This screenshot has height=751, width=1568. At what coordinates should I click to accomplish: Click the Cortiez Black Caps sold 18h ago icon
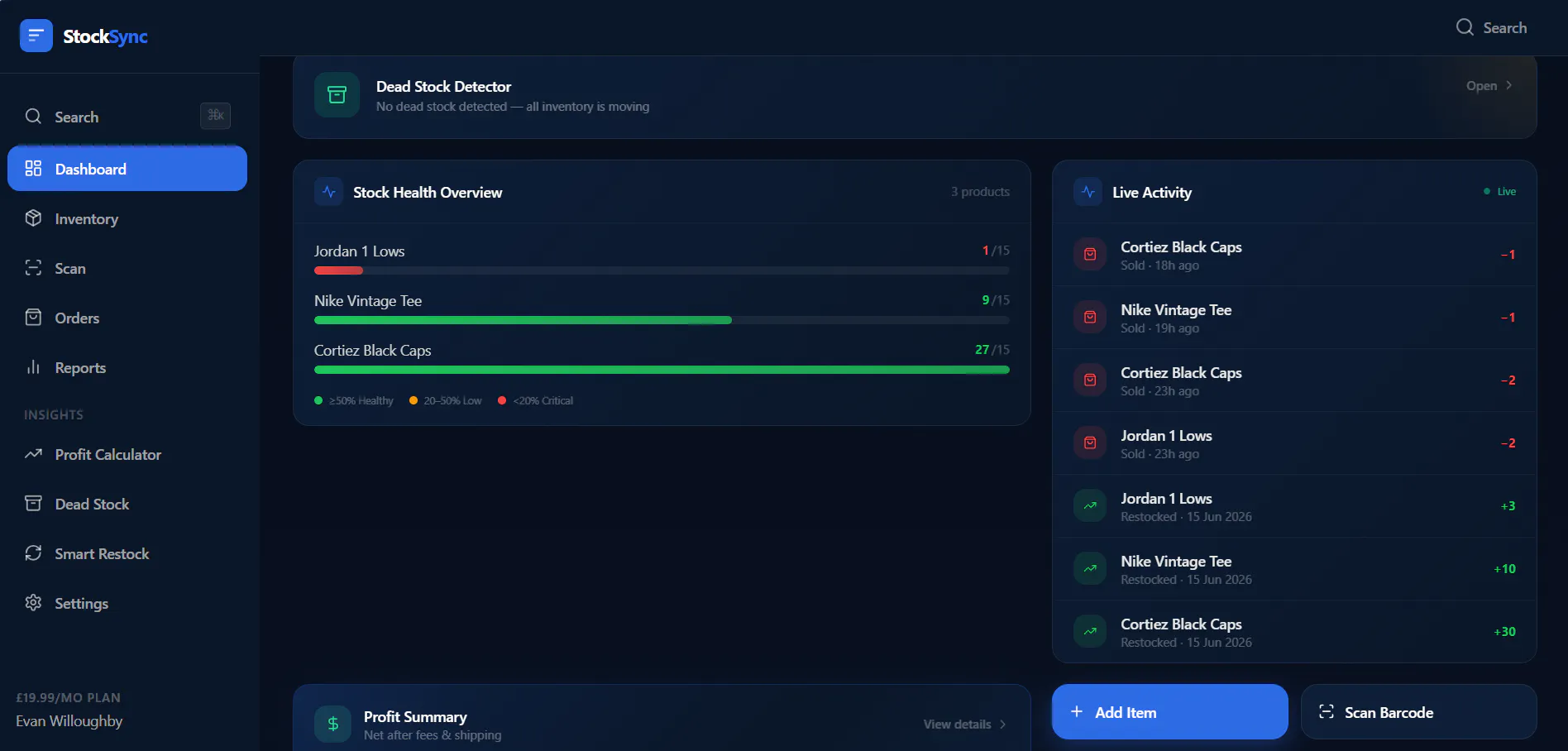[1090, 255]
